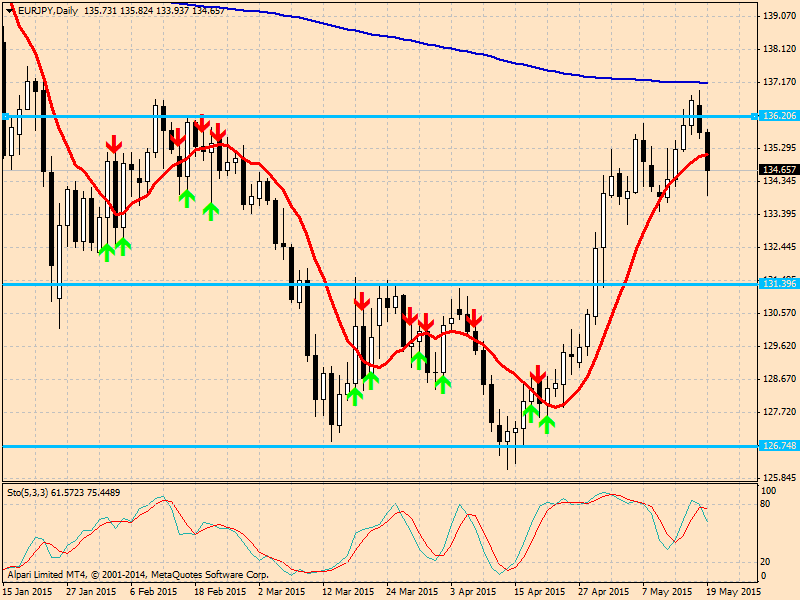Click the 125.845 price scale value
The height and width of the screenshot is (600, 800).
(779, 478)
